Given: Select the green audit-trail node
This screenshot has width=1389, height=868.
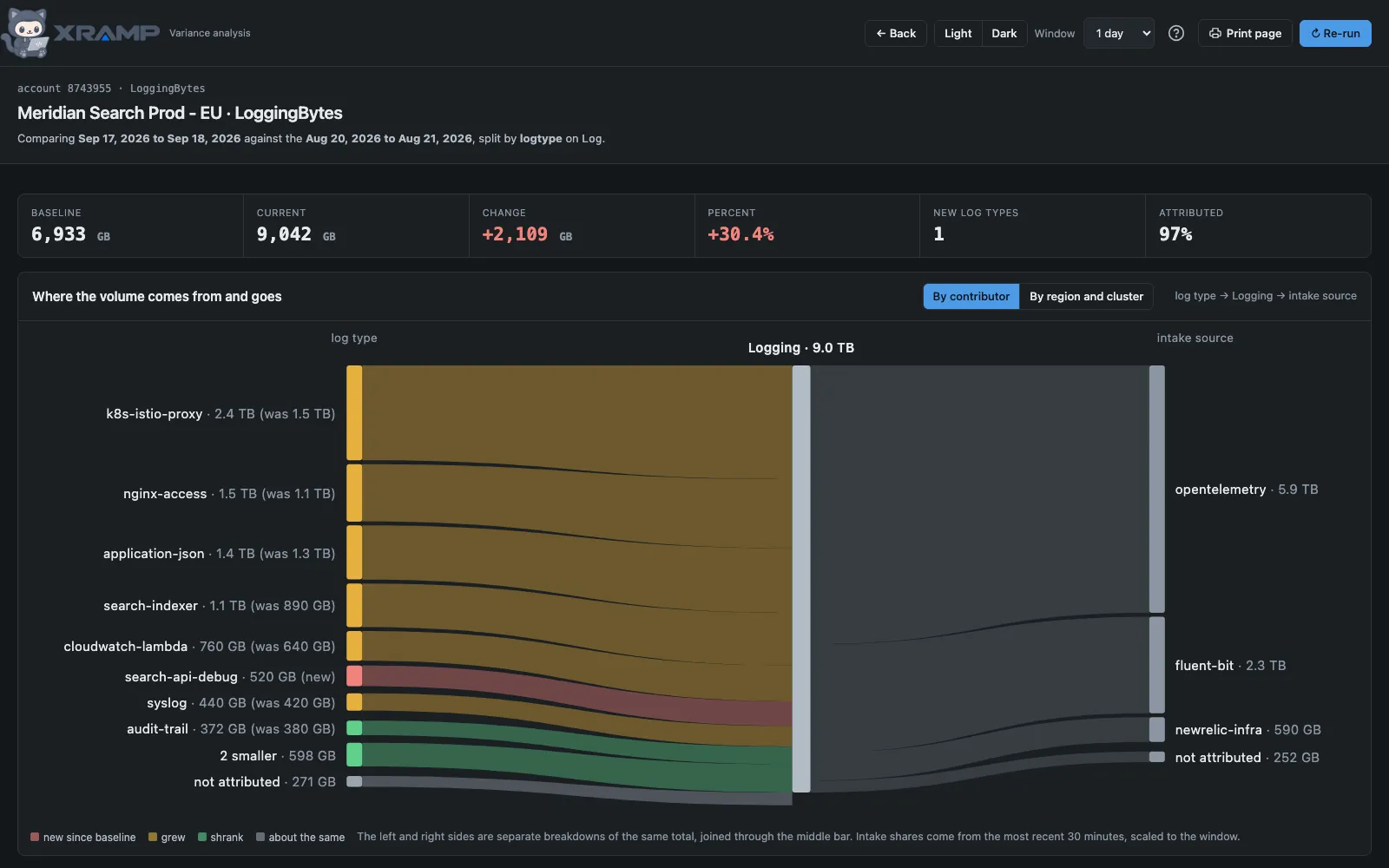Looking at the screenshot, I should [x=354, y=728].
